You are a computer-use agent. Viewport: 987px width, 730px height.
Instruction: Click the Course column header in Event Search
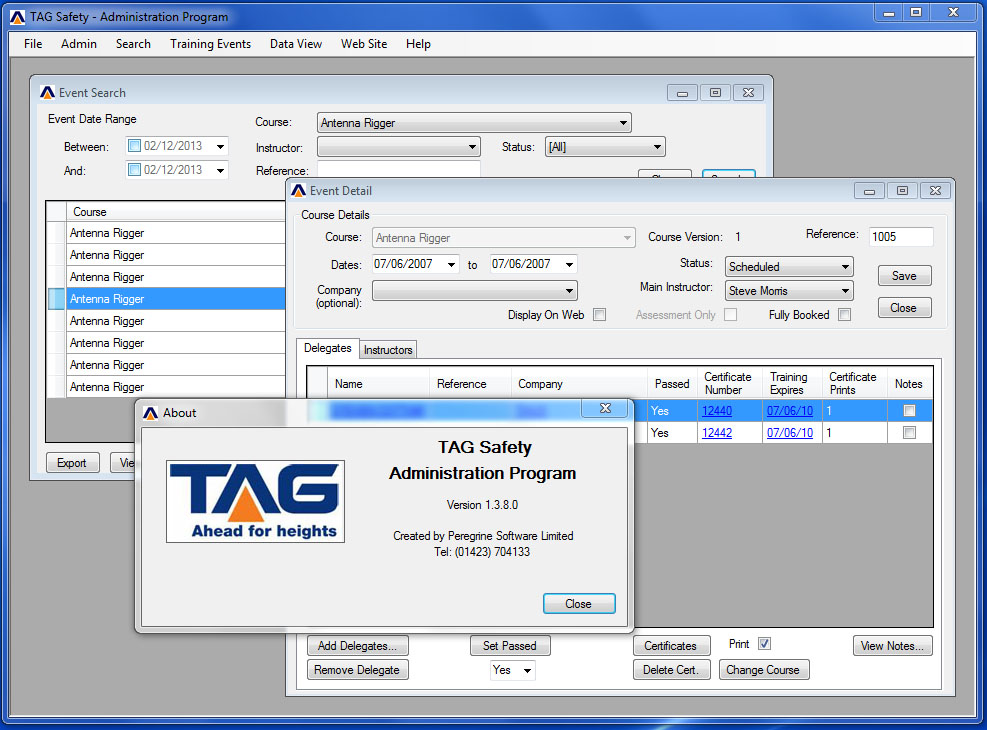[x=176, y=211]
